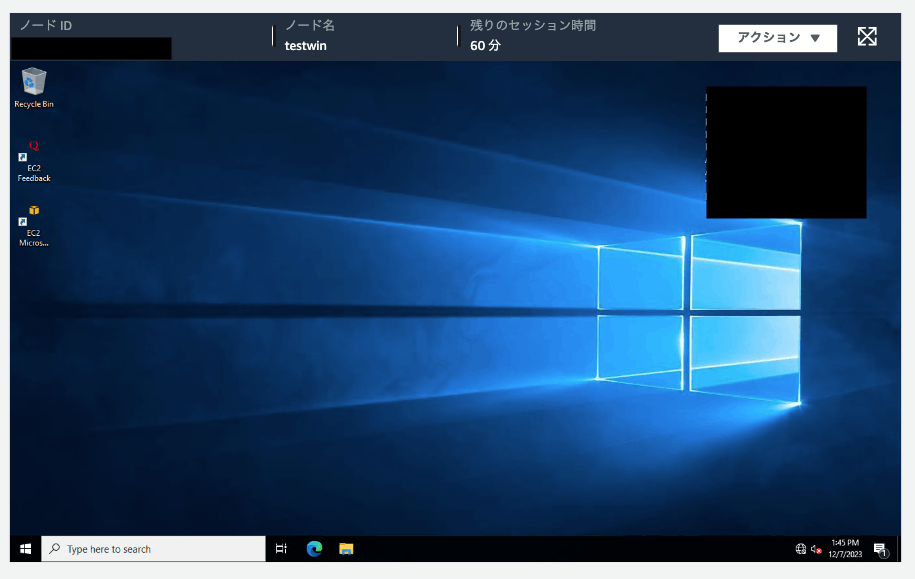
Task: Select the EC2 Micros... desktop shortcut
Action: tap(34, 226)
